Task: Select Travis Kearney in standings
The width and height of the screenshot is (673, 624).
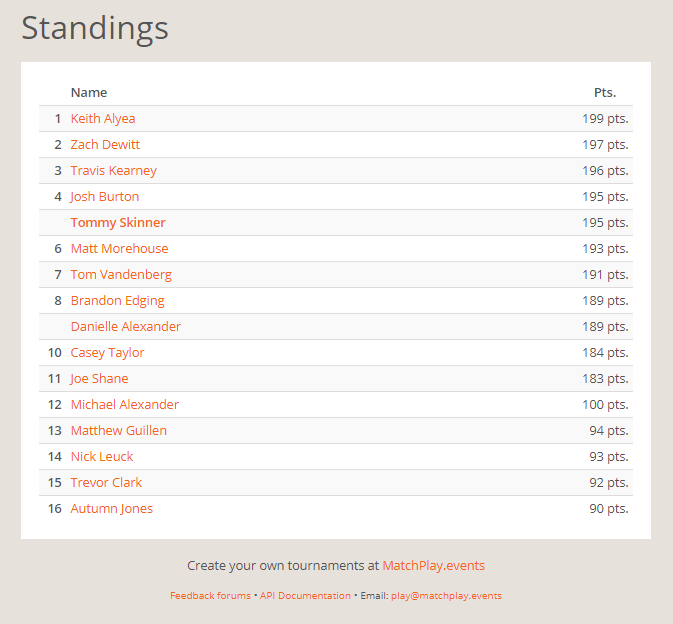Action: (113, 171)
